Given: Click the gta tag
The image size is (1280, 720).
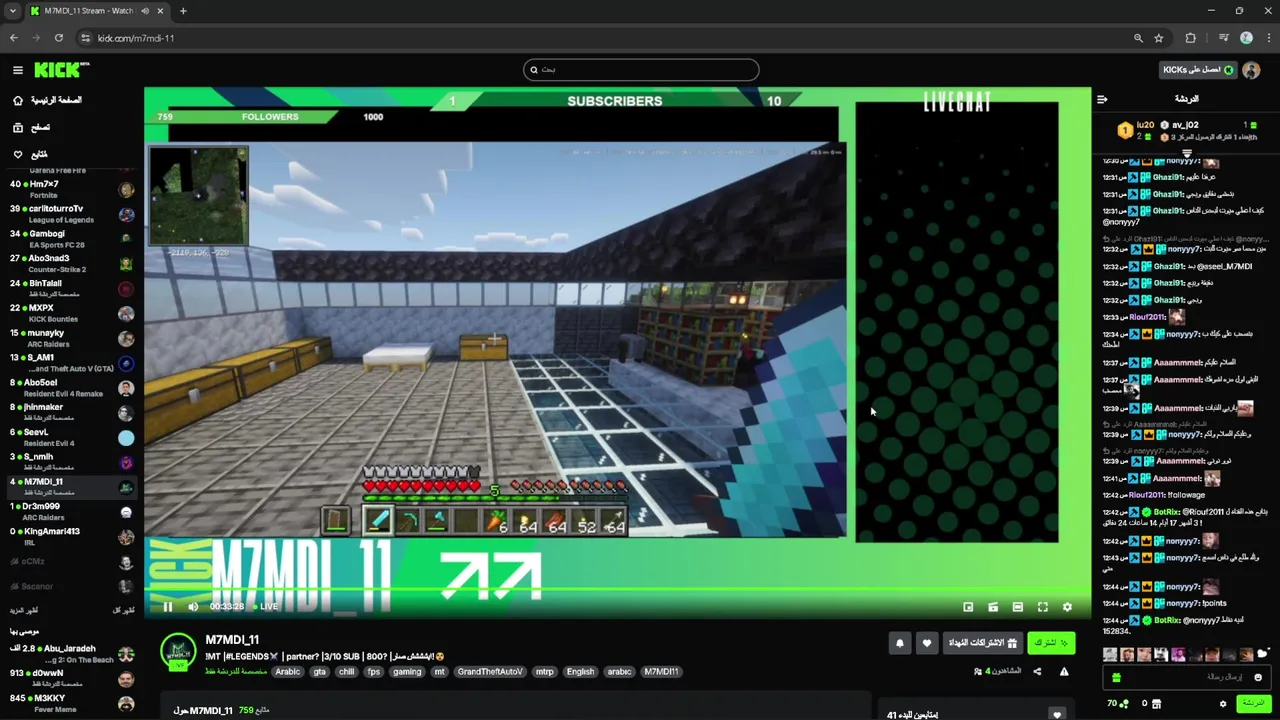Looking at the screenshot, I should [320, 672].
